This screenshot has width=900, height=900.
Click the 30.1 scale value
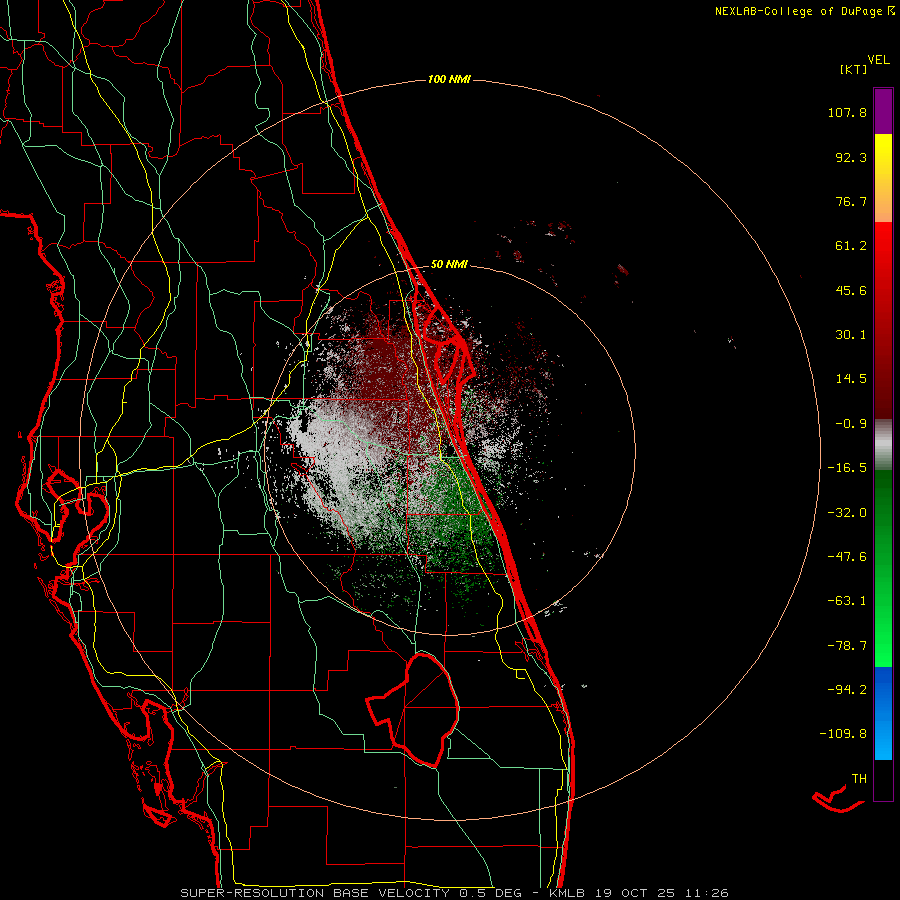coord(851,335)
